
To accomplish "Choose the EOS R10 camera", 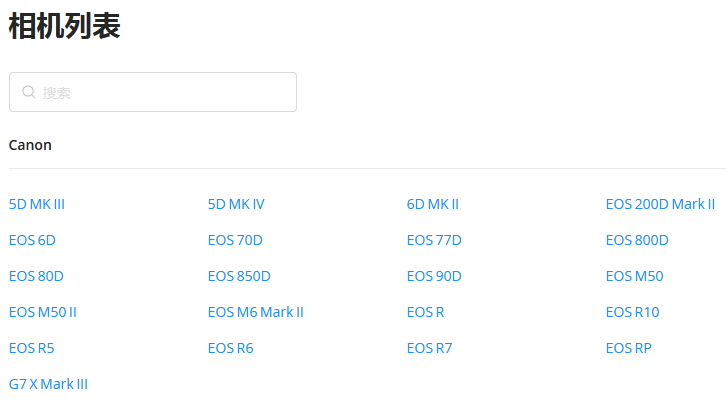I will (x=632, y=312).
